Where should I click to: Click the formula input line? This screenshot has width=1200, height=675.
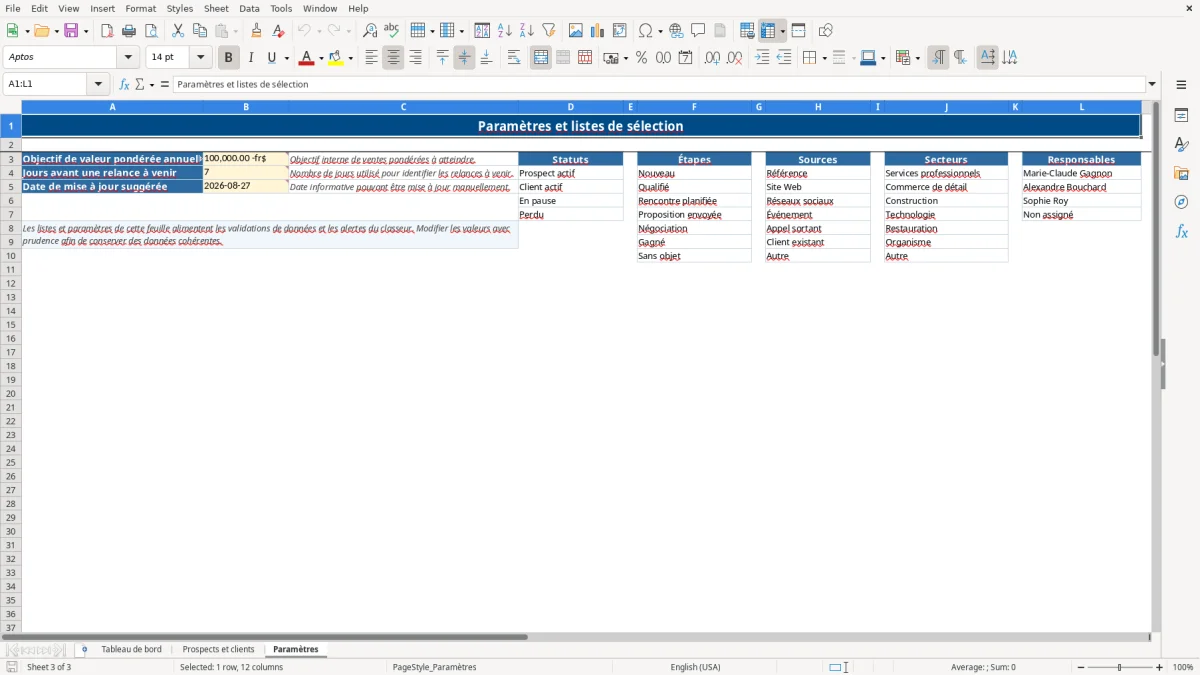658,84
